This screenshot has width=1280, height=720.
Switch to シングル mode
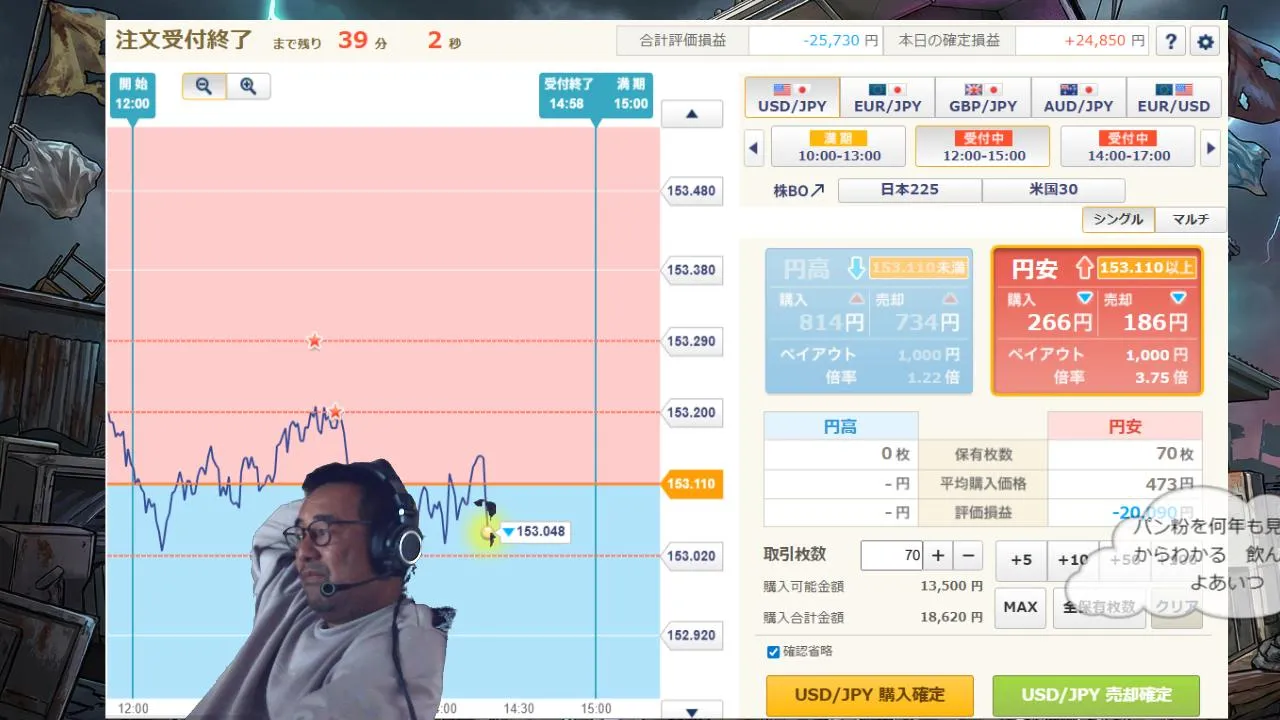[1118, 219]
